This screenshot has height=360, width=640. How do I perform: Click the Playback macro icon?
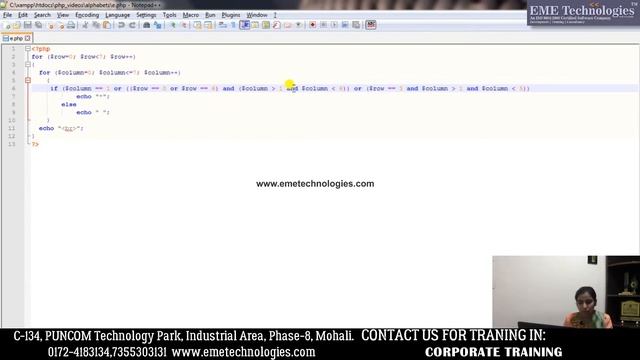click(334, 25)
